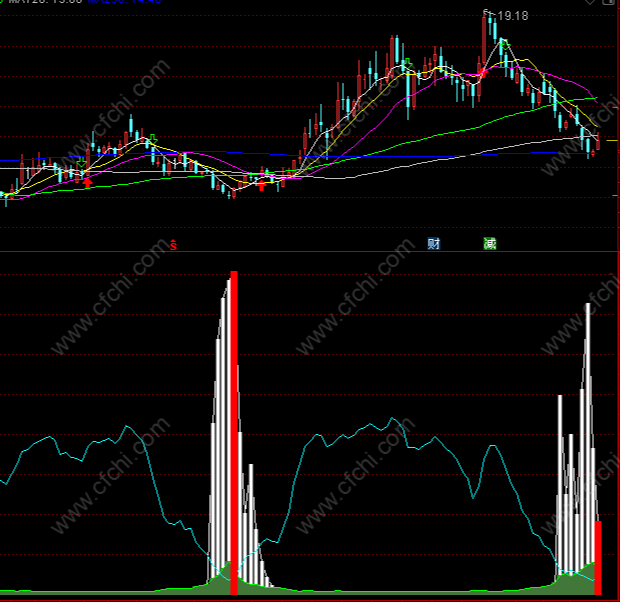Click the green 减 reduction marker icon

pyautogui.click(x=490, y=244)
